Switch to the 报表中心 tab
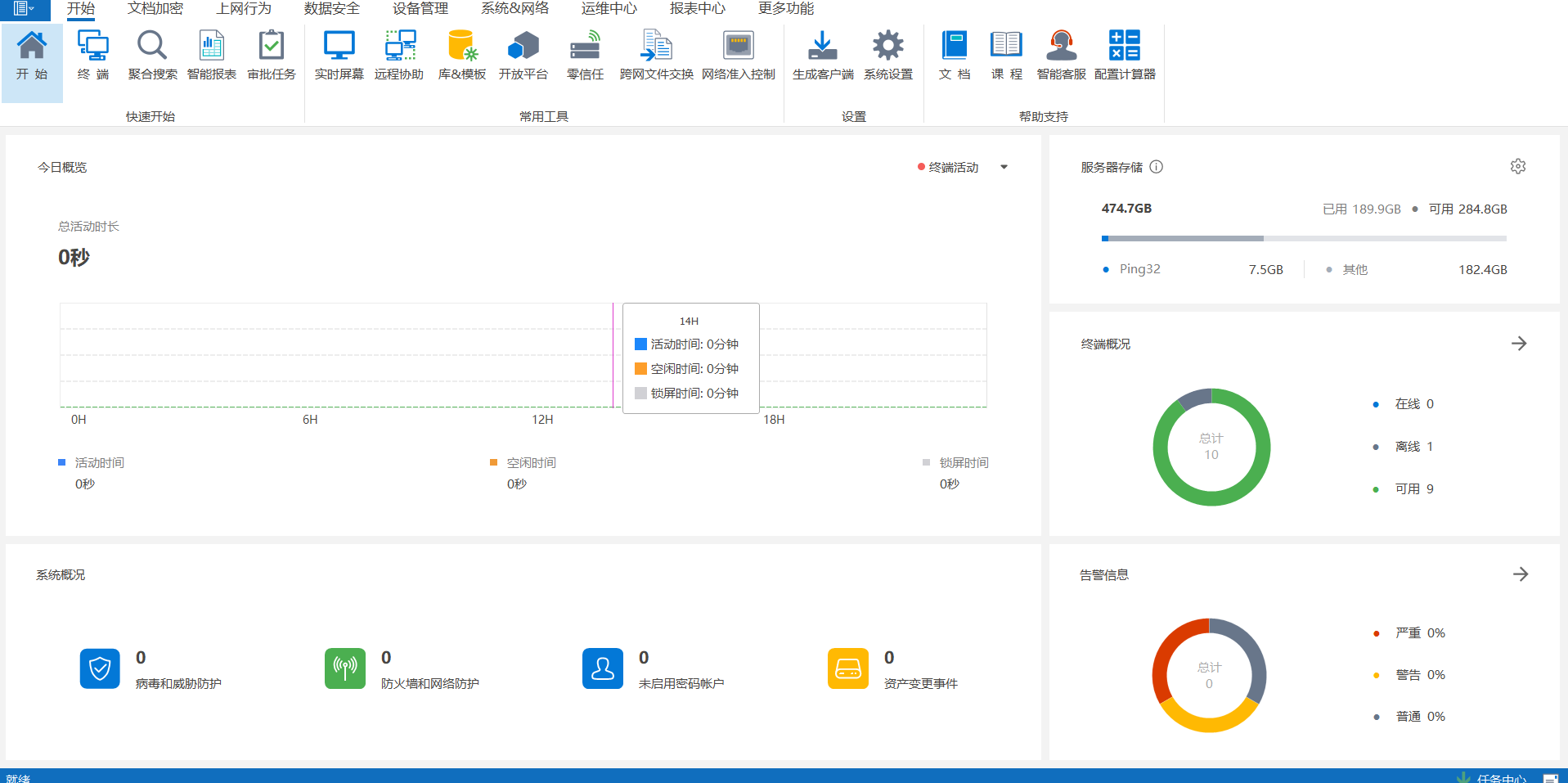Viewport: 1568px width, 783px height. click(x=697, y=9)
